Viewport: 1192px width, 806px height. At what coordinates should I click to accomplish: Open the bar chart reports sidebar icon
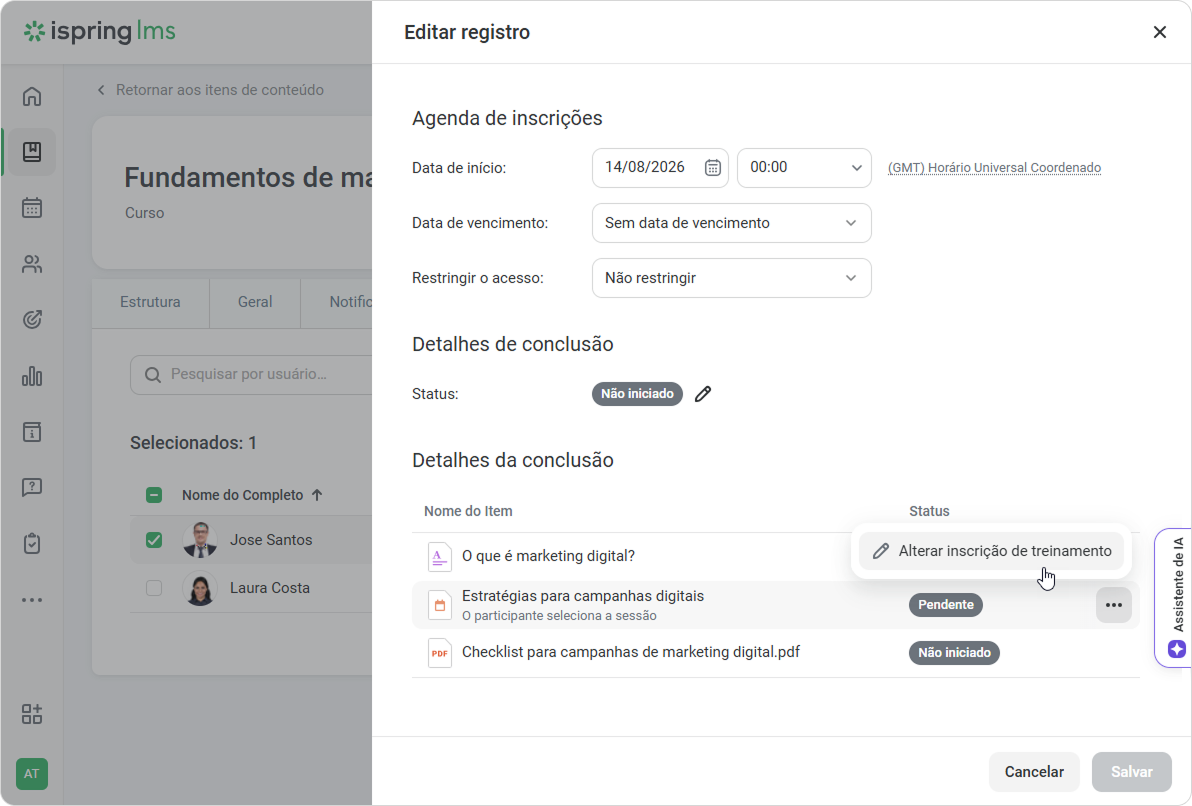(x=32, y=376)
